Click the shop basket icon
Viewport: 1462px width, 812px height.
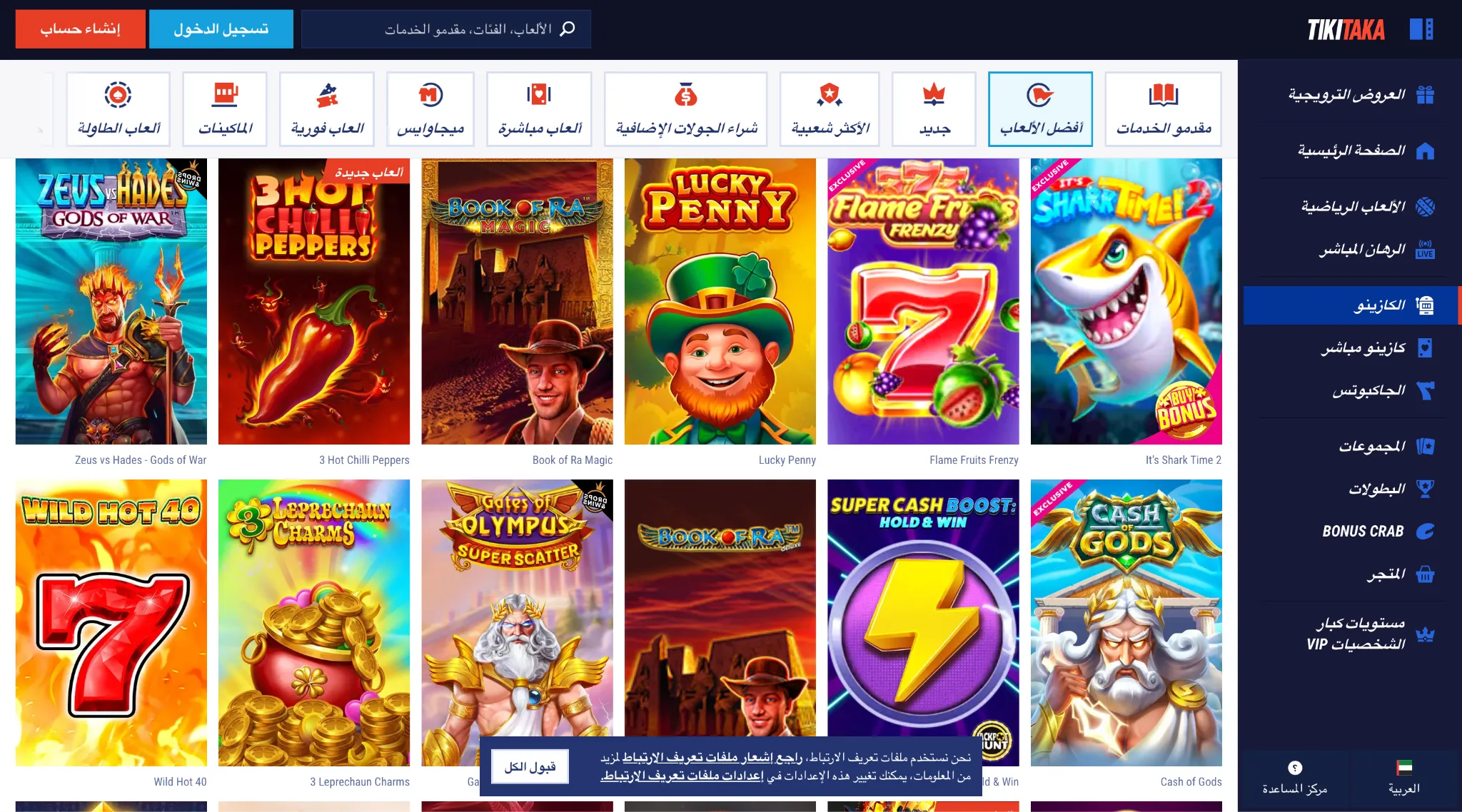pyautogui.click(x=1425, y=574)
